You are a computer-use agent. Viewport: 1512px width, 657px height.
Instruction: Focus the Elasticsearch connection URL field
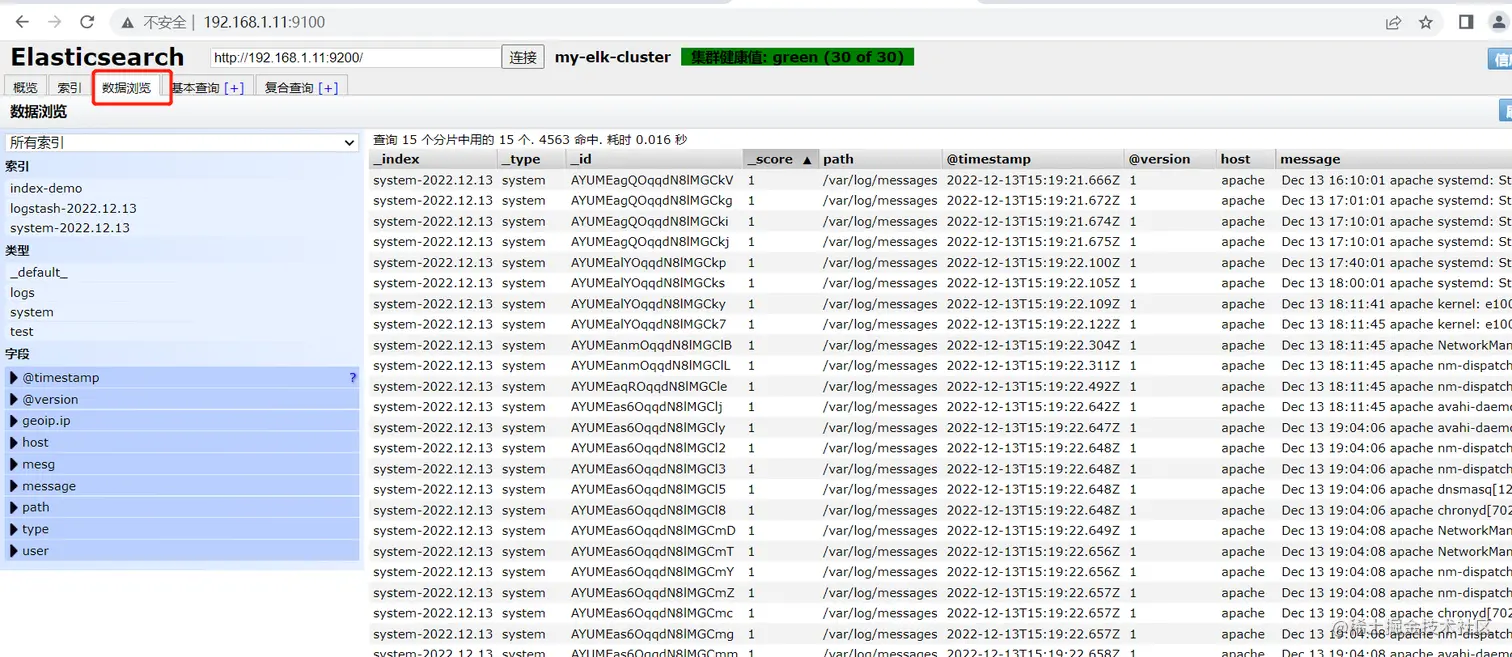(x=355, y=58)
